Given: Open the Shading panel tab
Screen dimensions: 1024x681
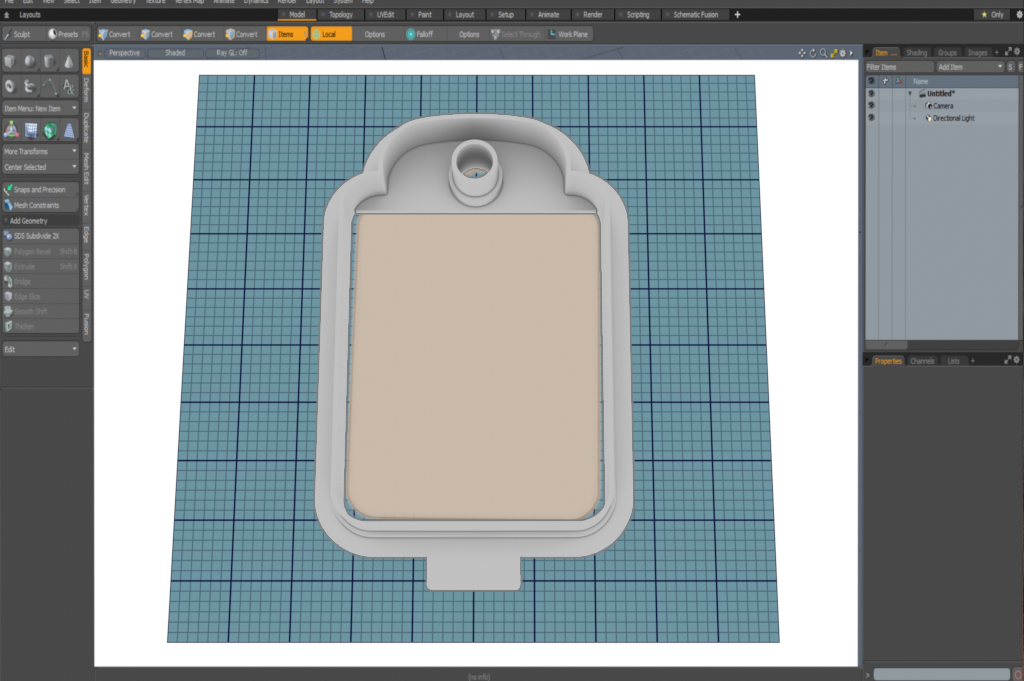Looking at the screenshot, I should [x=916, y=52].
